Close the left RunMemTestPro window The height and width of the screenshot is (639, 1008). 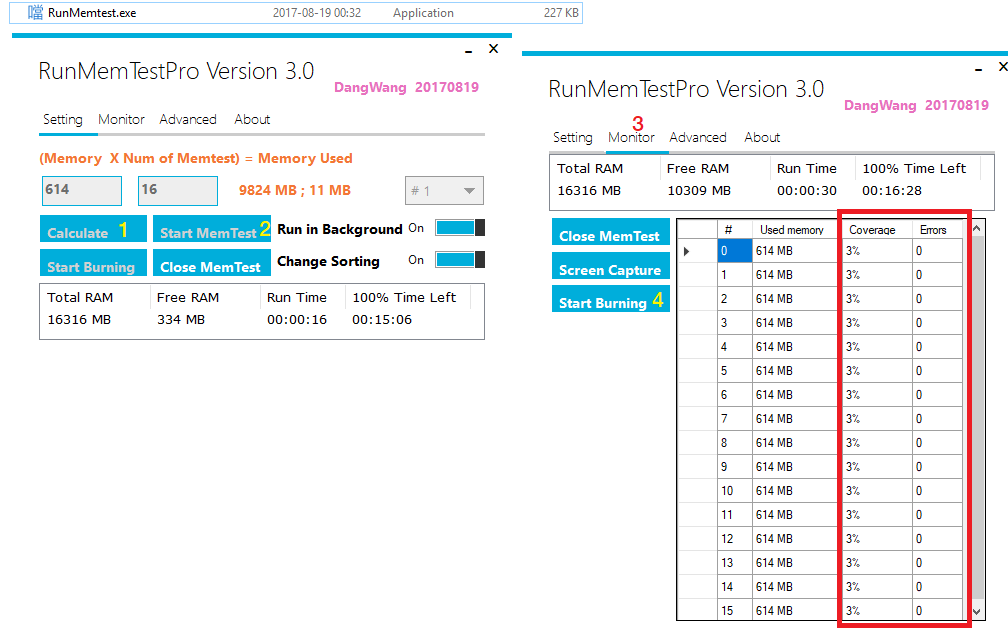(494, 49)
